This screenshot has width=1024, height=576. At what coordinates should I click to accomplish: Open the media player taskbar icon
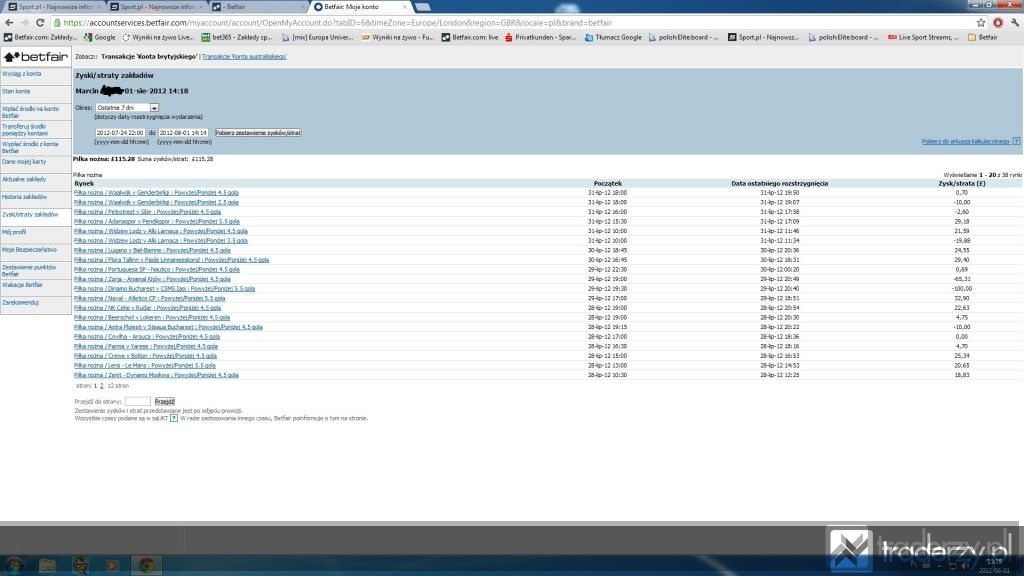click(113, 565)
